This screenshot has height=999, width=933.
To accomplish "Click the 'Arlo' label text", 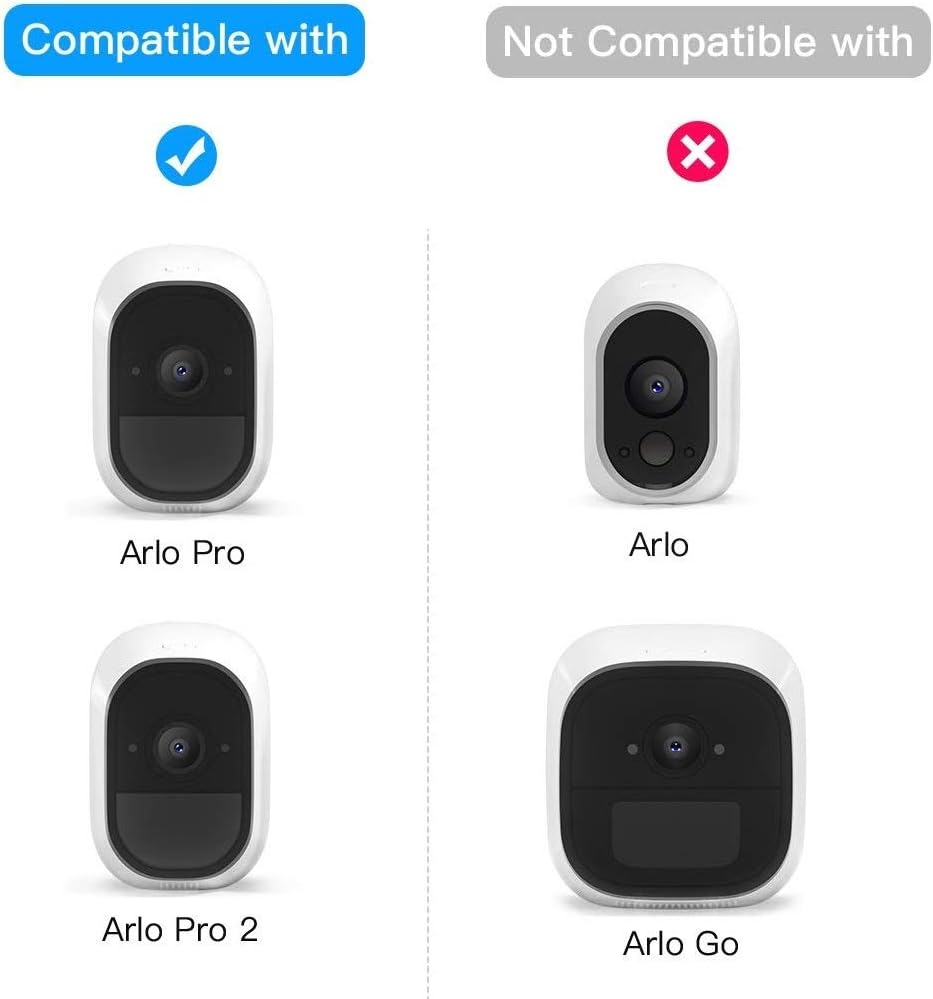I will pyautogui.click(x=659, y=545).
